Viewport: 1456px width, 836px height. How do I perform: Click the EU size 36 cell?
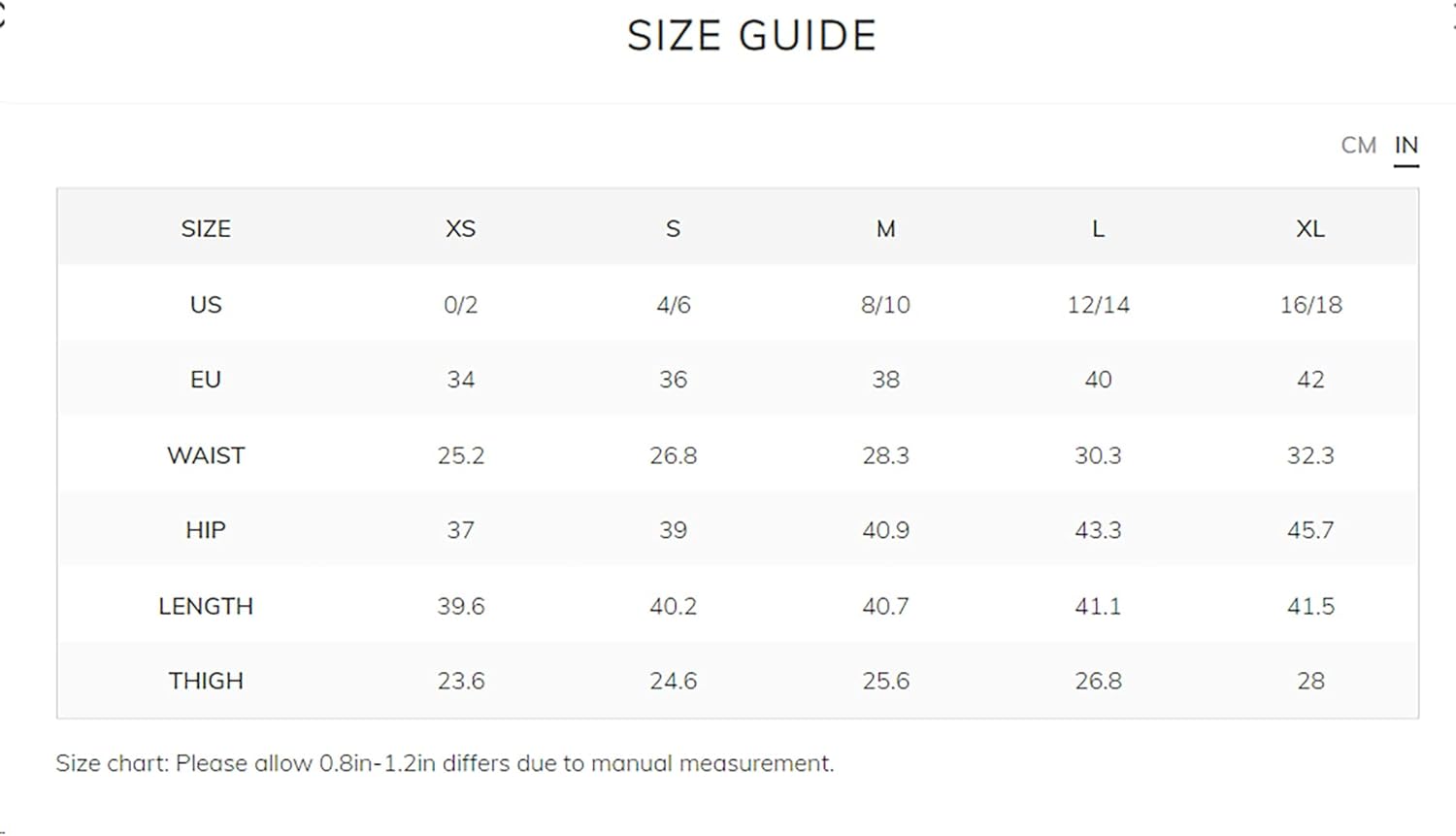point(673,380)
